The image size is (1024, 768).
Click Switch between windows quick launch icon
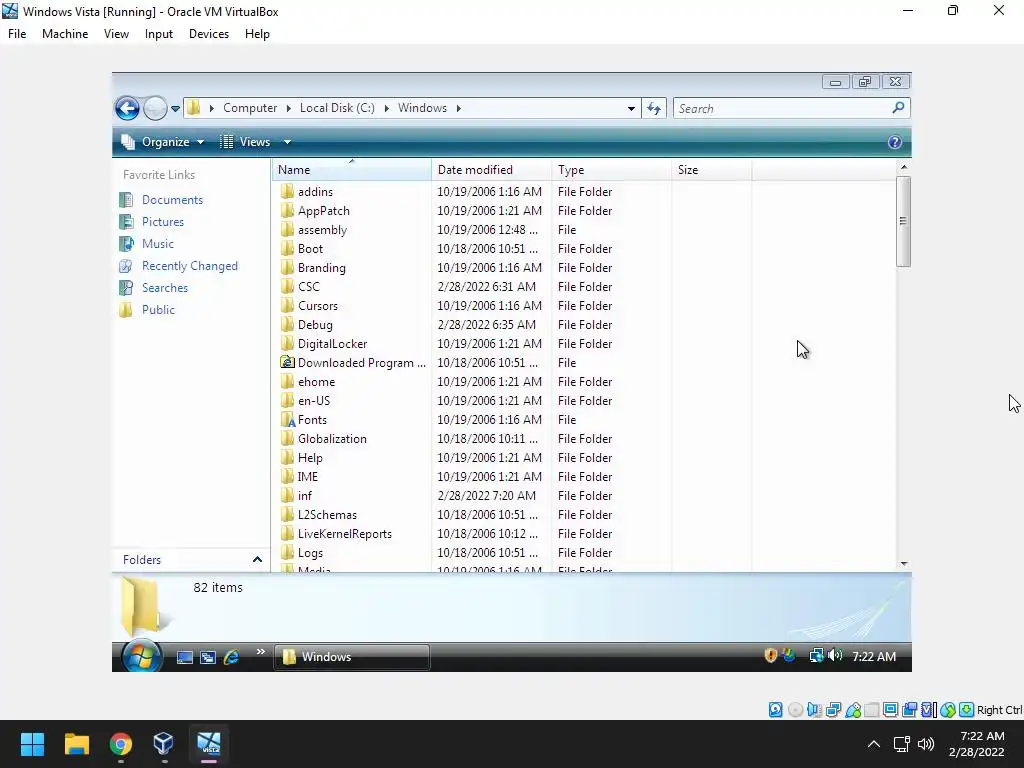[208, 657]
